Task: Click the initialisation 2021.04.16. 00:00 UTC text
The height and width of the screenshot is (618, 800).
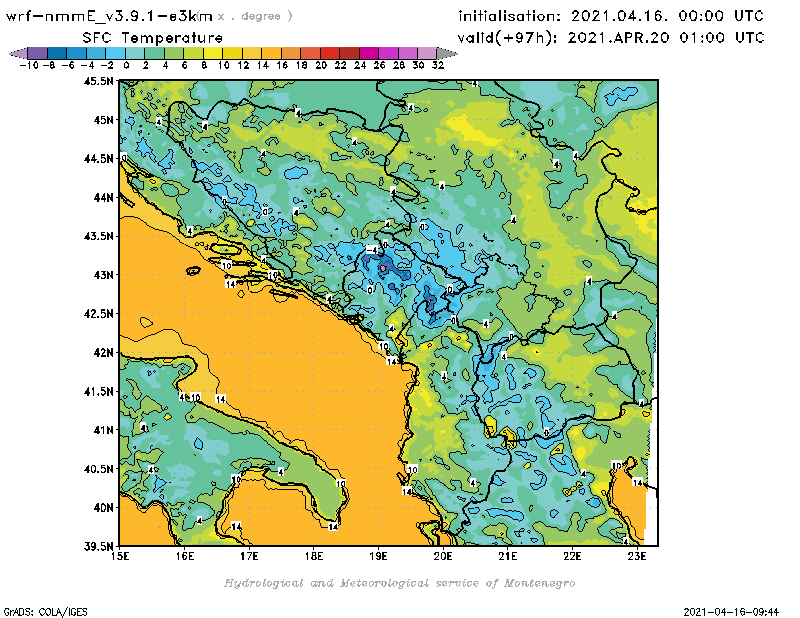Action: 611,16
